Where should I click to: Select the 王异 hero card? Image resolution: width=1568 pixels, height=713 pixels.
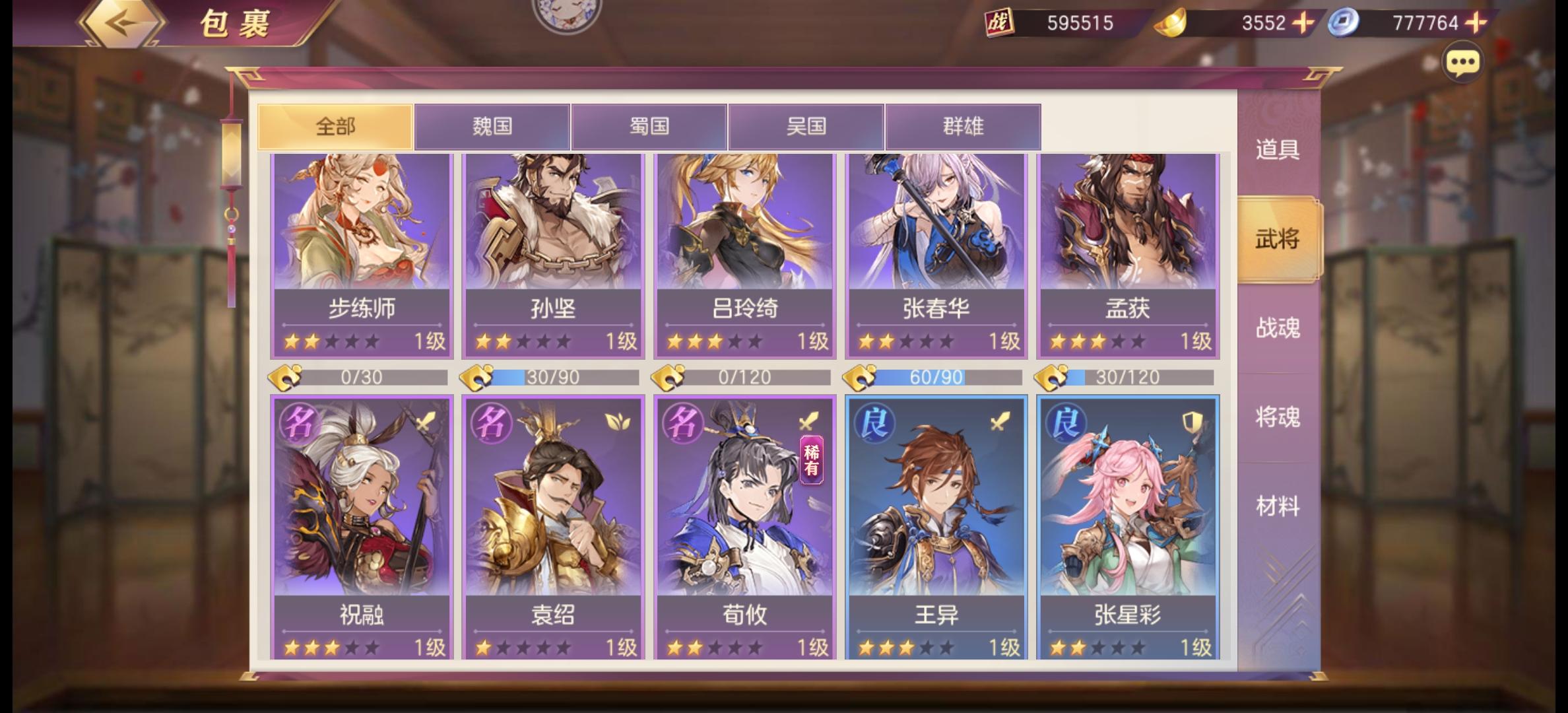[936, 528]
